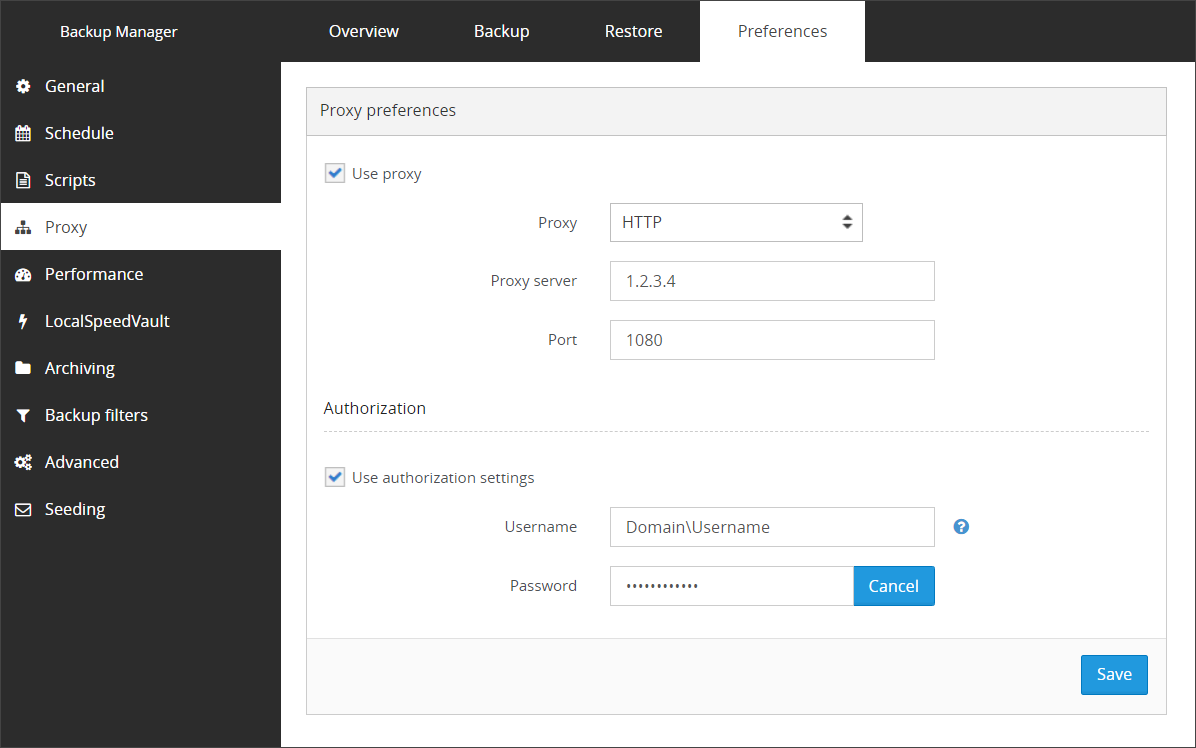The width and height of the screenshot is (1196, 748).
Task: Click the LocalSpeedVault lightning bolt icon
Action: [x=23, y=322]
